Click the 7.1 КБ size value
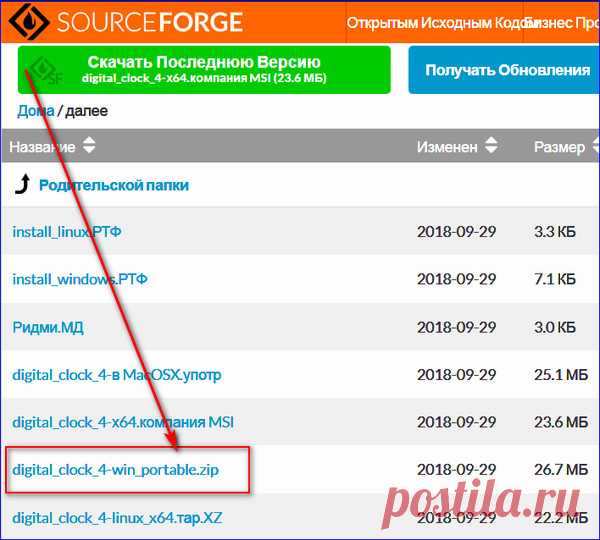Screen dimensions: 600x540 tap(555, 279)
